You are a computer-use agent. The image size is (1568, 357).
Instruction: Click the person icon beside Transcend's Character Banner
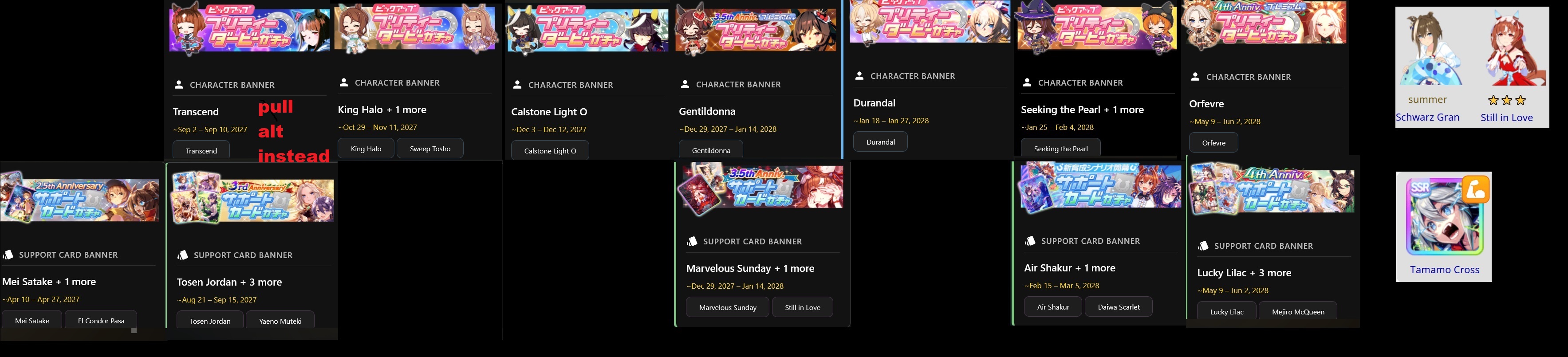178,85
